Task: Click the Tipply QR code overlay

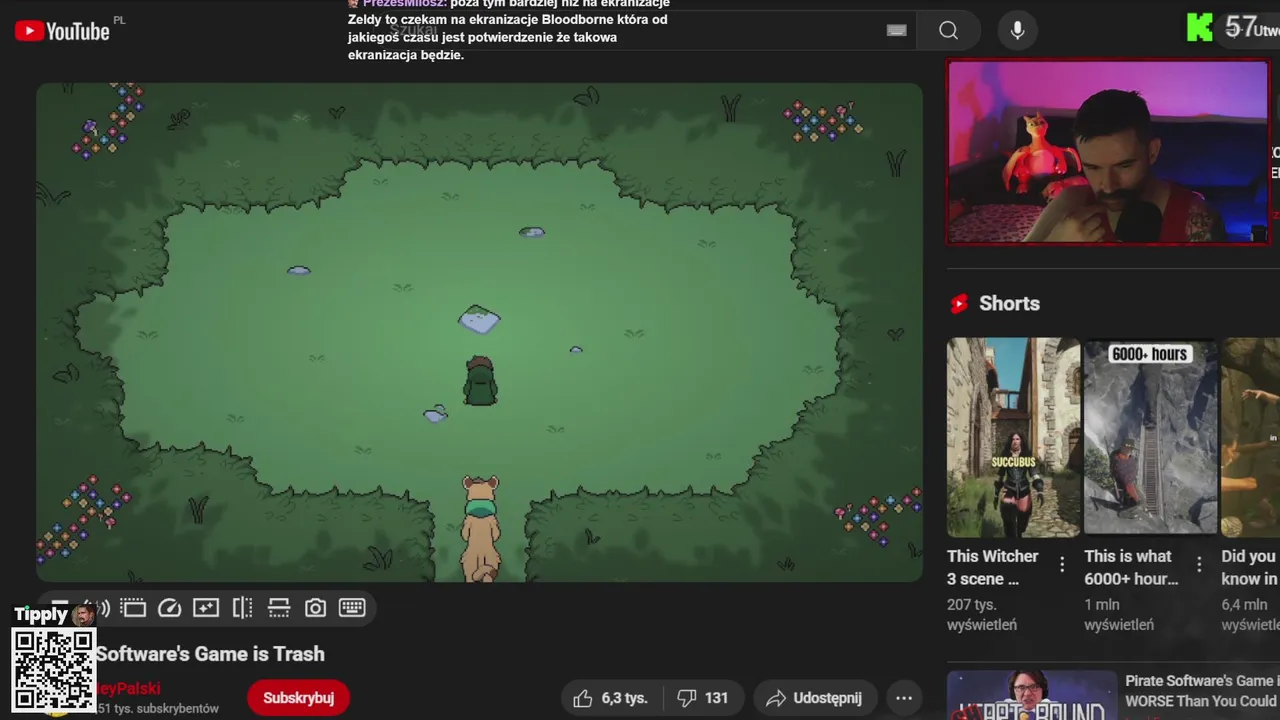Action: (x=54, y=669)
